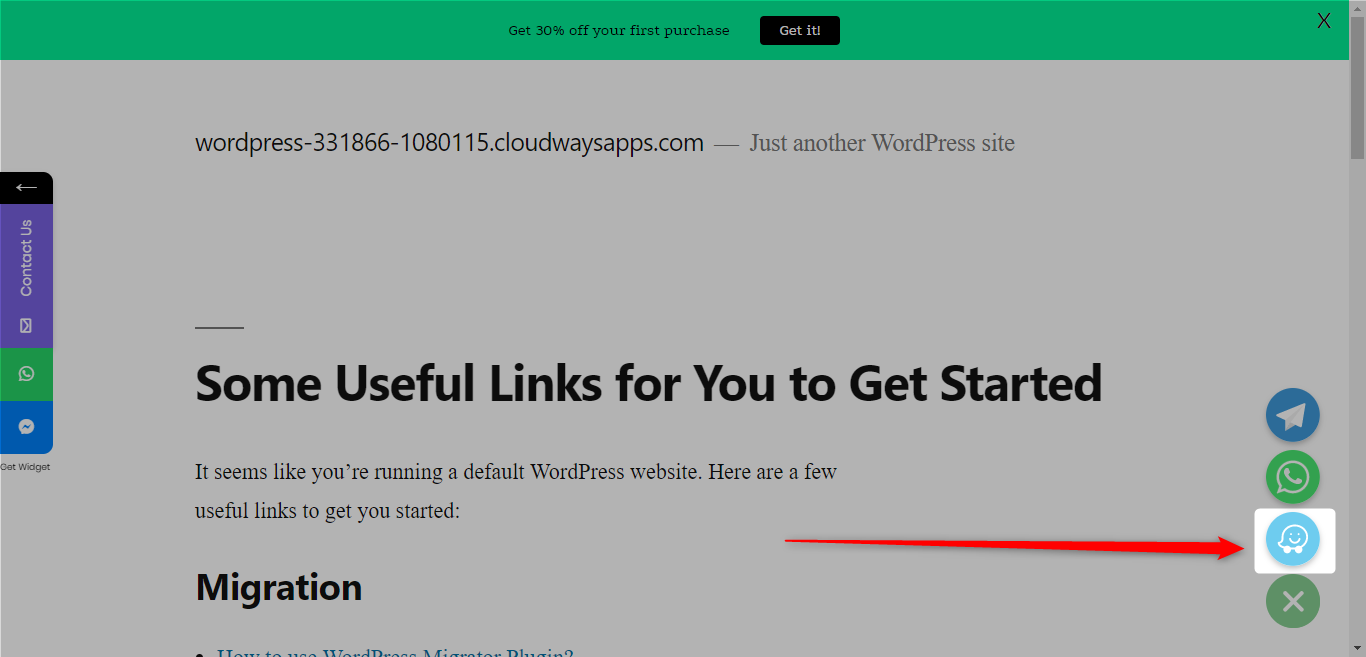The height and width of the screenshot is (657, 1366).
Task: Click the "Get it!" promo button
Action: [800, 31]
